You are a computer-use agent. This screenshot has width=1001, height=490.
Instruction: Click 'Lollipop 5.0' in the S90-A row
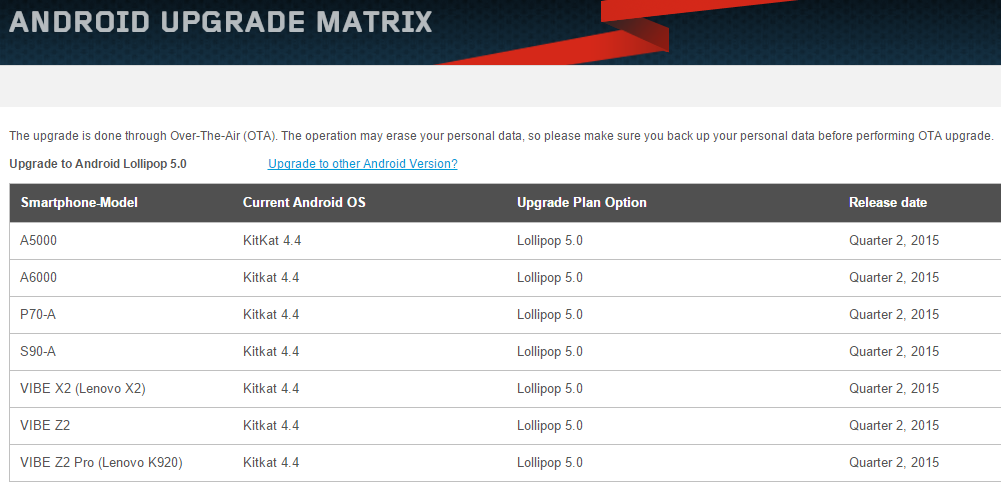point(550,352)
